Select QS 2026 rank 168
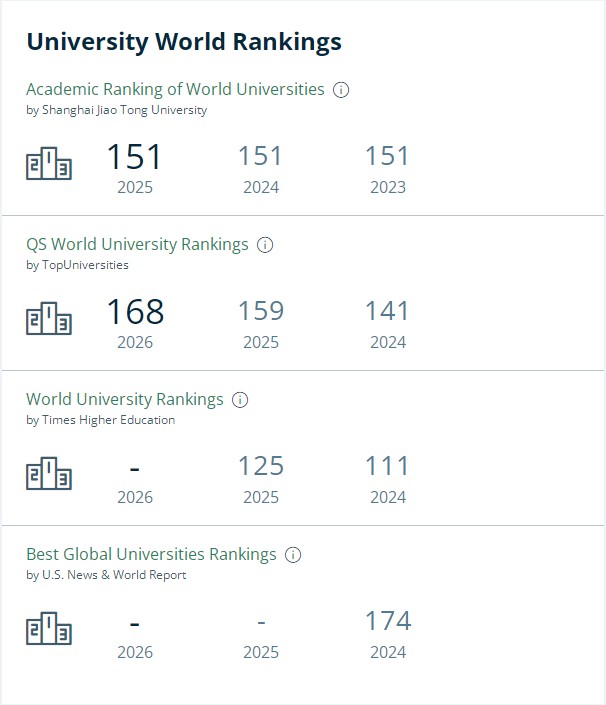 pyautogui.click(x=135, y=312)
